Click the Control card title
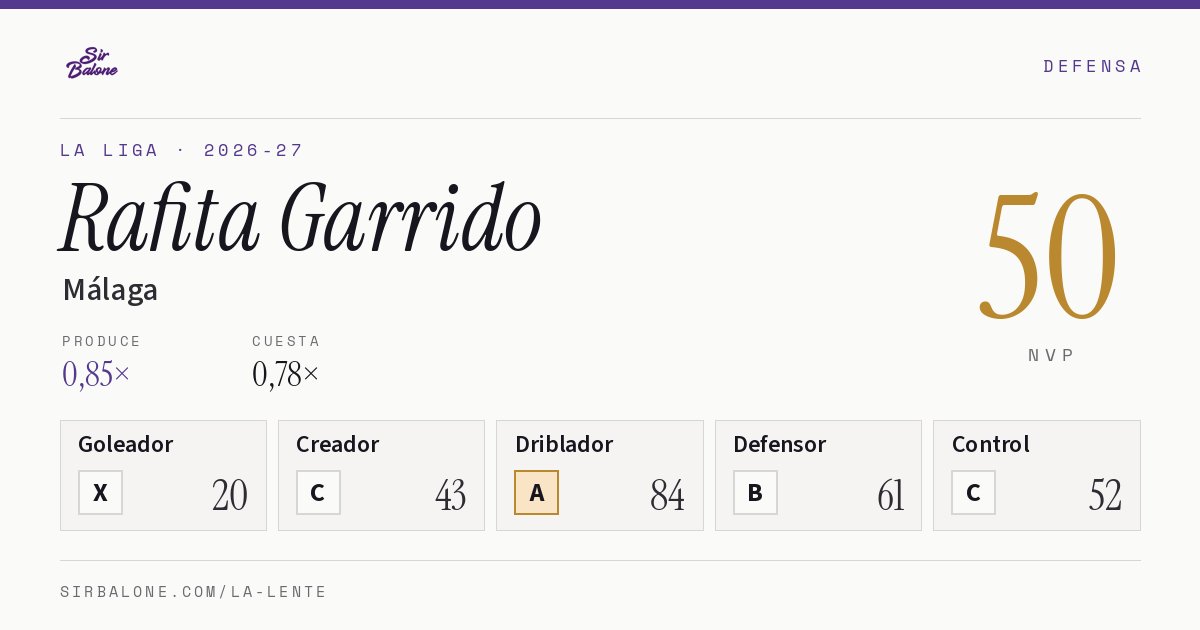The width and height of the screenshot is (1200, 630). point(990,444)
